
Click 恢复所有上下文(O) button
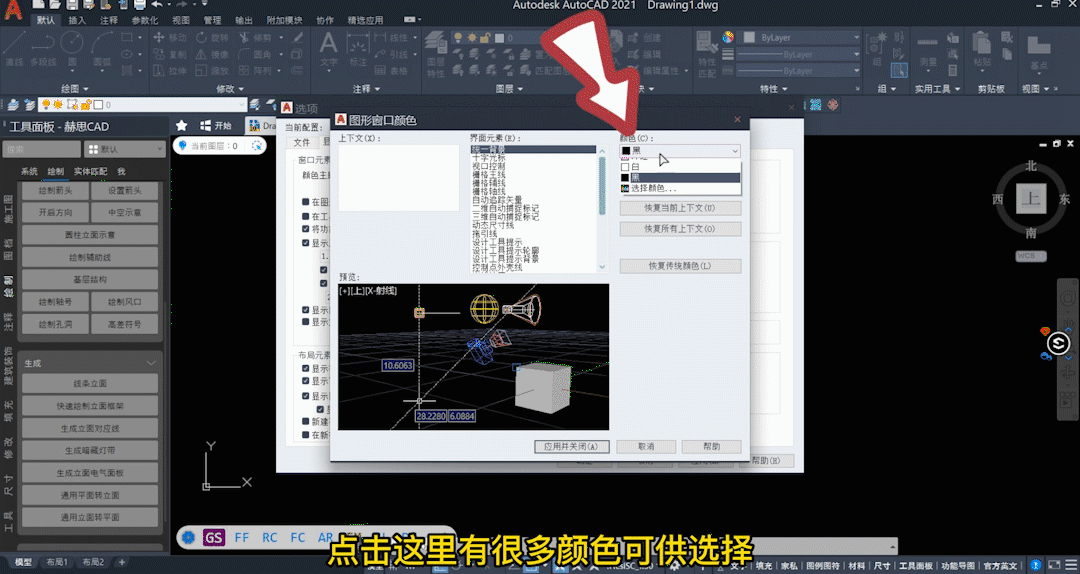[680, 229]
